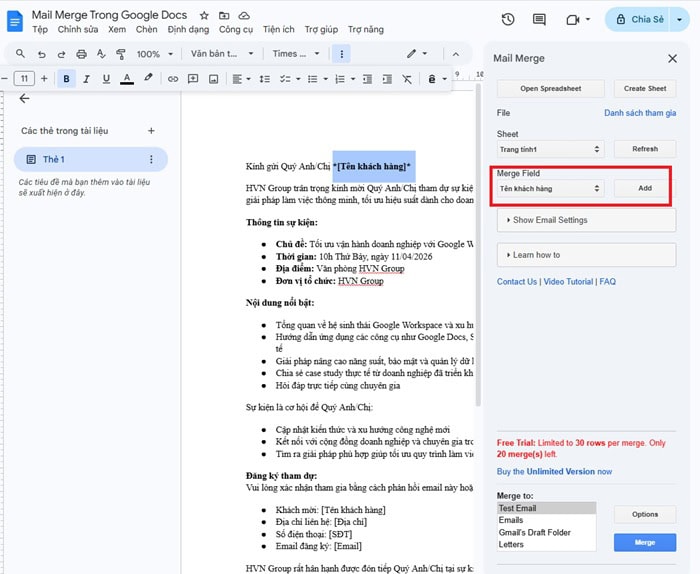The image size is (700, 574).
Task: Add a new document tab plus
Action: tap(151, 131)
